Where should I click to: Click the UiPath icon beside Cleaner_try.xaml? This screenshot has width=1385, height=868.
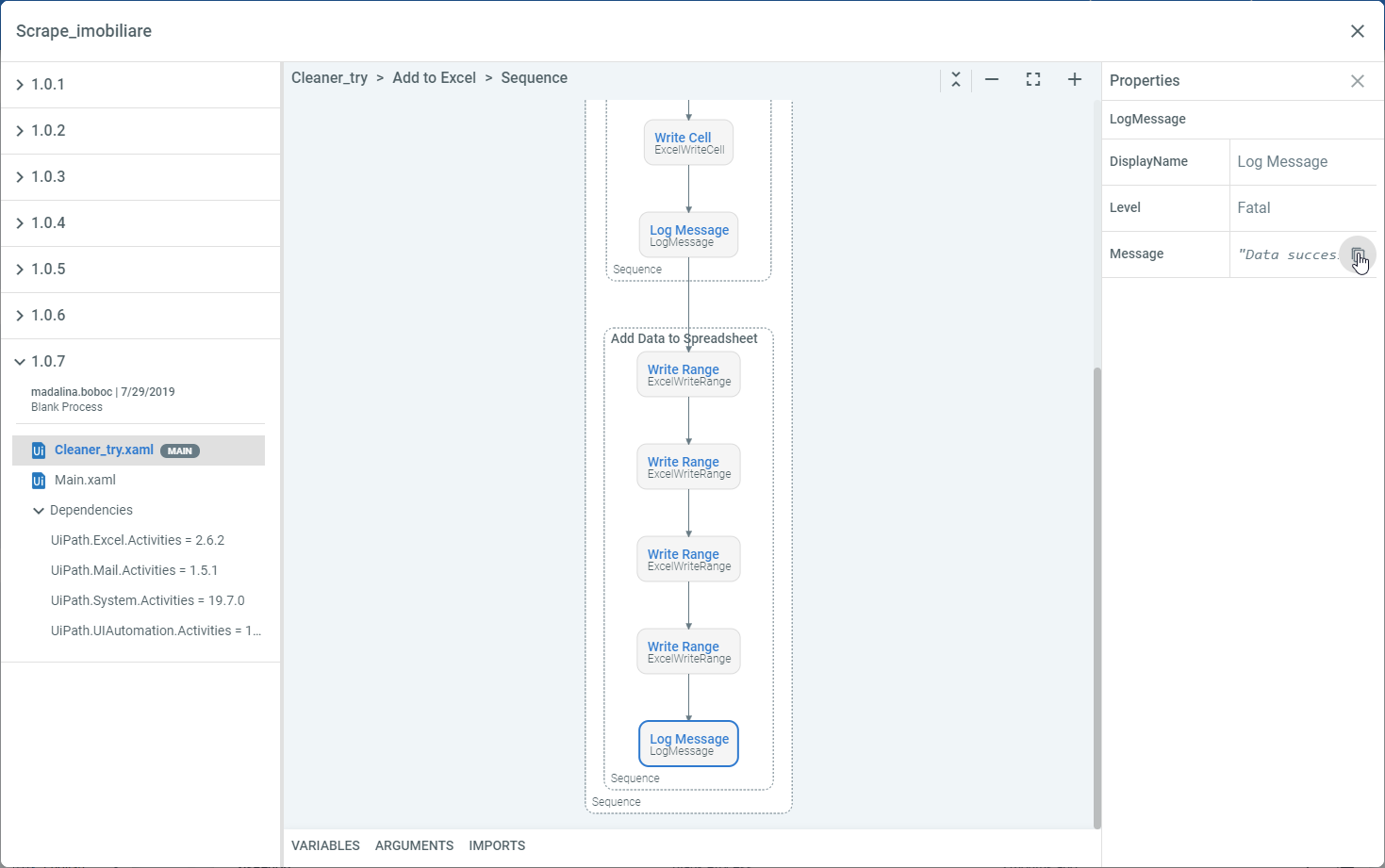[x=39, y=450]
